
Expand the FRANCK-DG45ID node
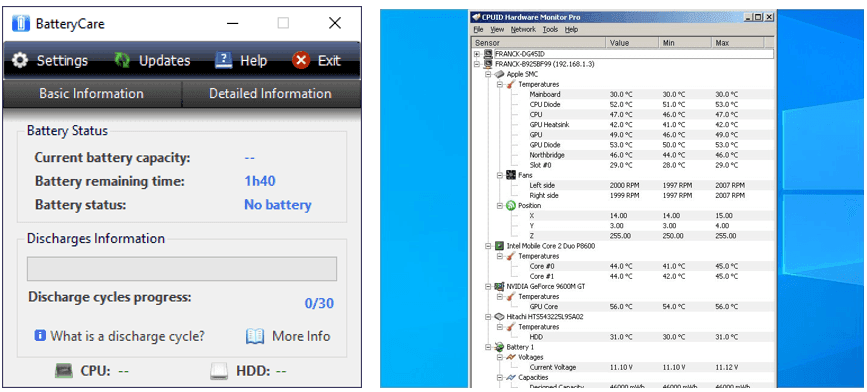[x=477, y=54]
